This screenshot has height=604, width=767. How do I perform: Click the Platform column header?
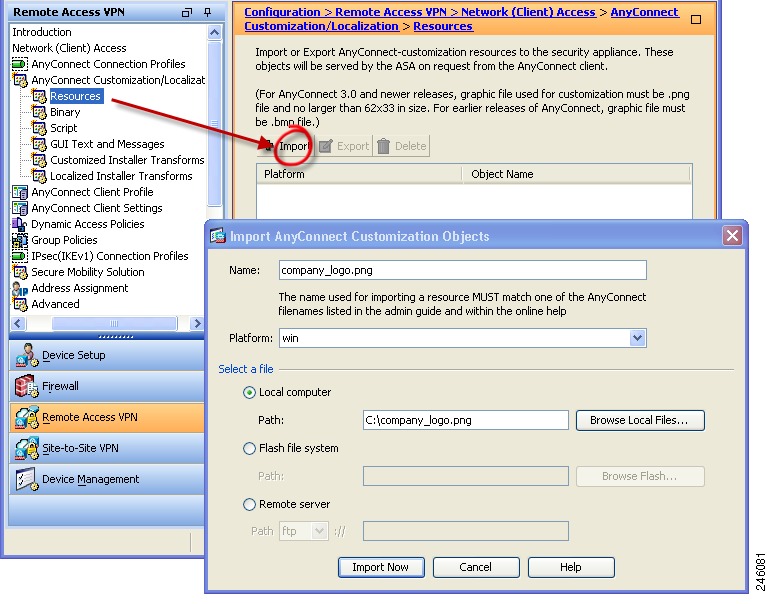coord(359,175)
